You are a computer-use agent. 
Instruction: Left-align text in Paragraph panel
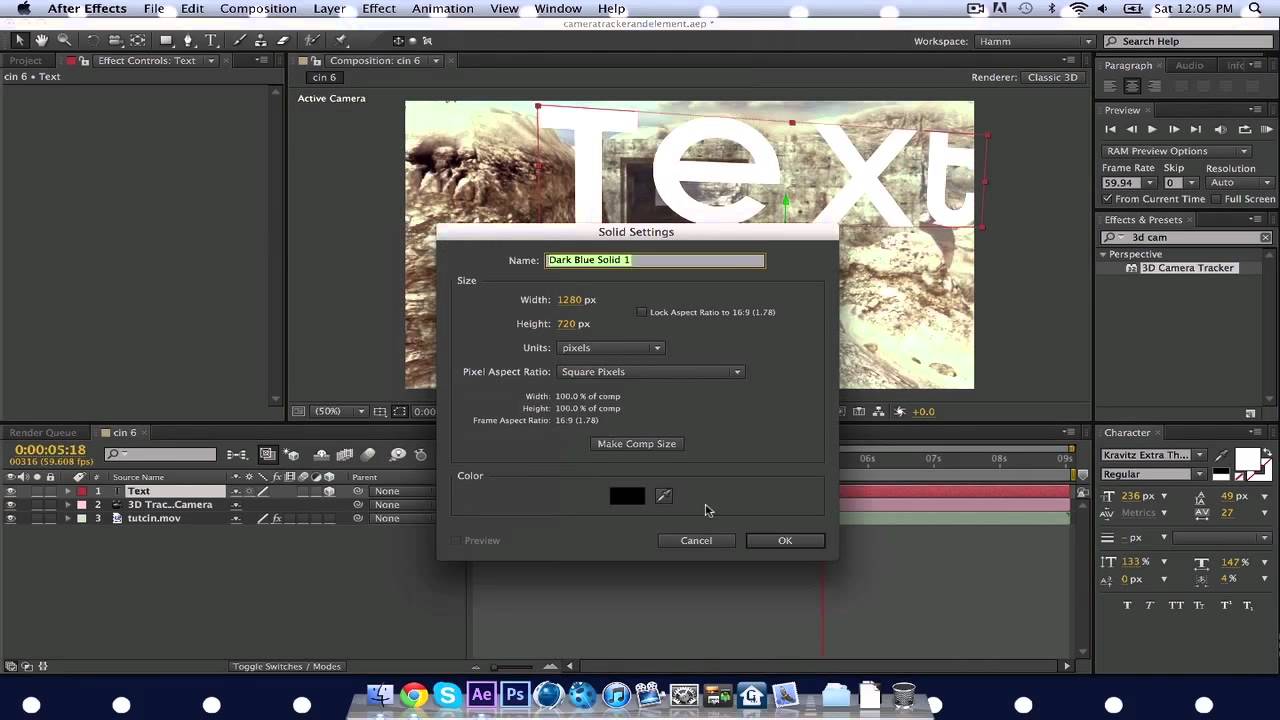[x=1112, y=87]
